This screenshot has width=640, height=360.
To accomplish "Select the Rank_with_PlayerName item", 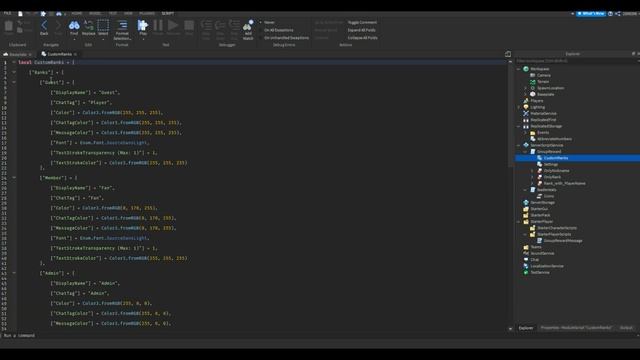I will point(564,183).
